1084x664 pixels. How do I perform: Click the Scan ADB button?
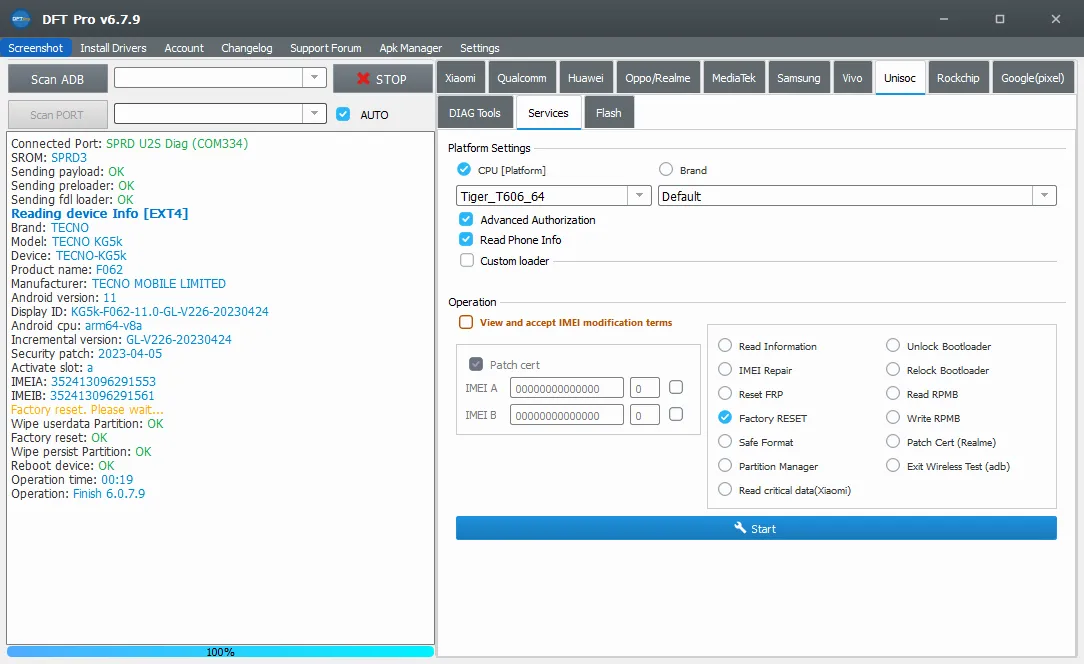[x=57, y=79]
